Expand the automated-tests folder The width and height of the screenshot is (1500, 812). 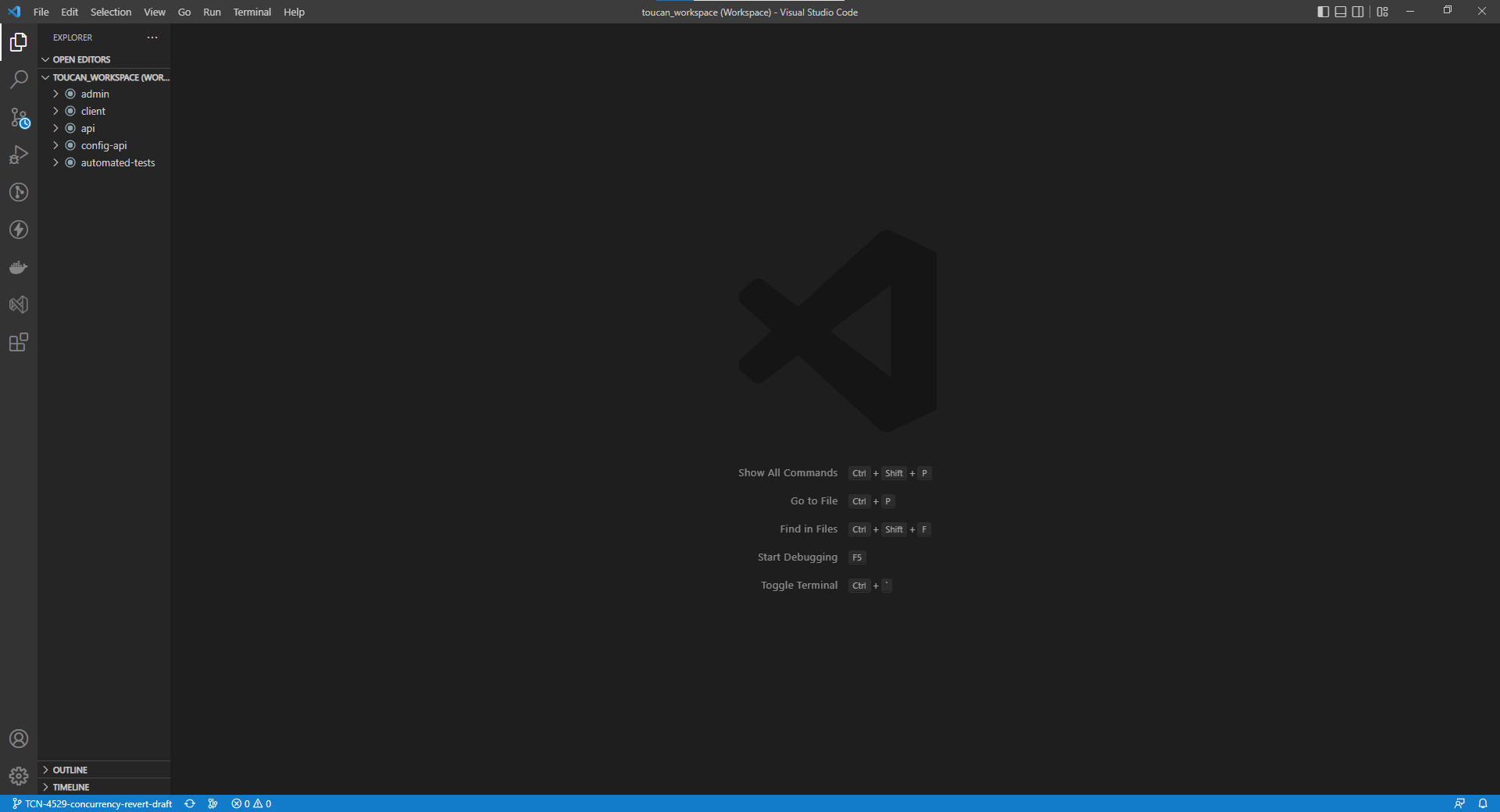tap(104, 162)
